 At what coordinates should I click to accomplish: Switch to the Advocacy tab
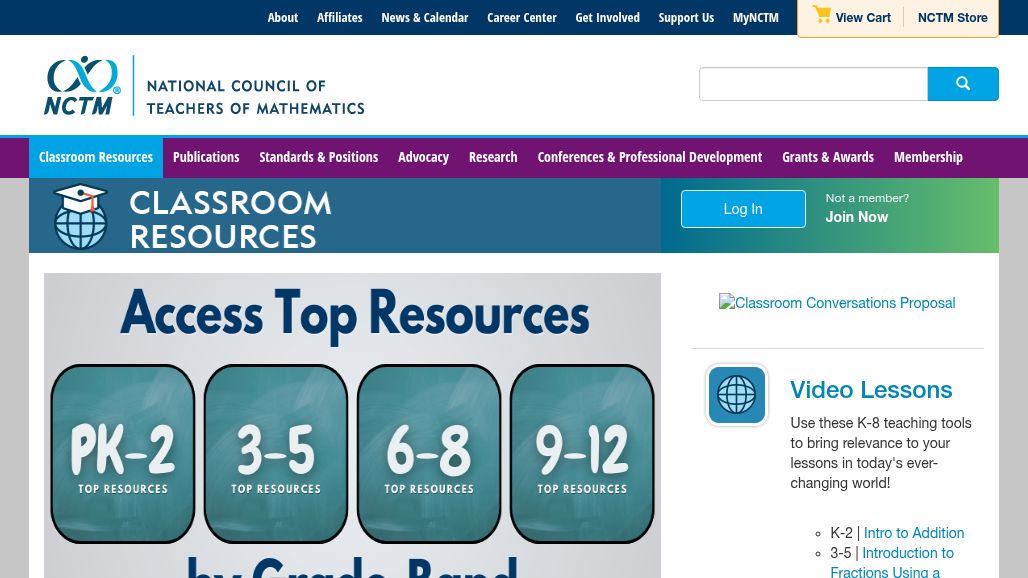tap(424, 157)
